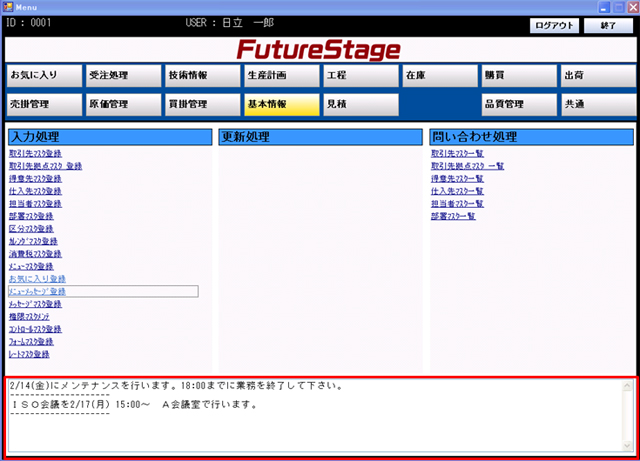The height and width of the screenshot is (461, 640).
Task: Open 取引先マスタ登録 link
Action: point(35,154)
